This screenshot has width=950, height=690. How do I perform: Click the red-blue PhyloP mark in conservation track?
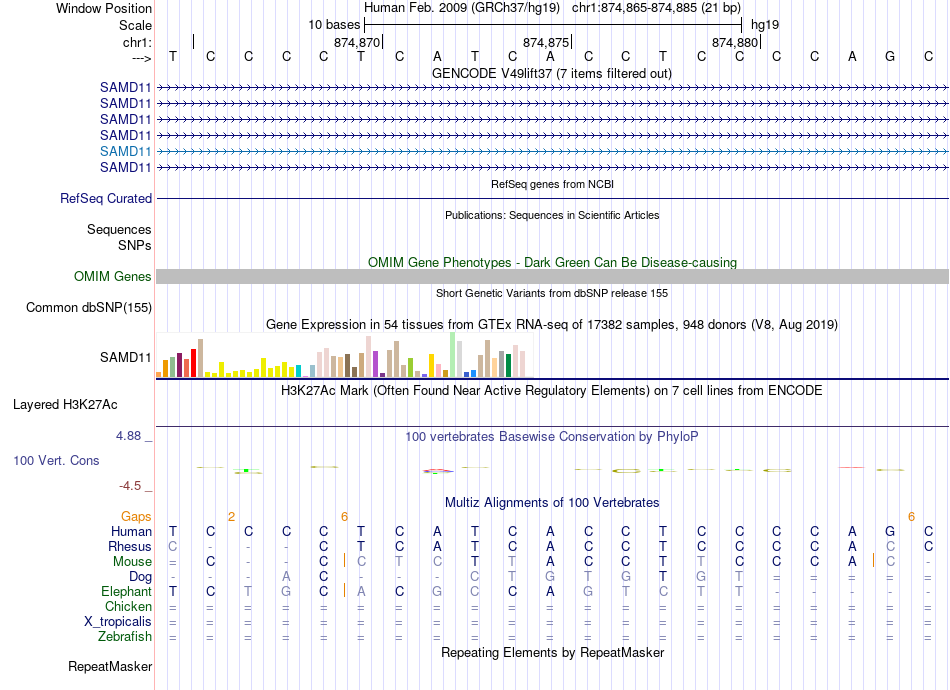click(437, 470)
